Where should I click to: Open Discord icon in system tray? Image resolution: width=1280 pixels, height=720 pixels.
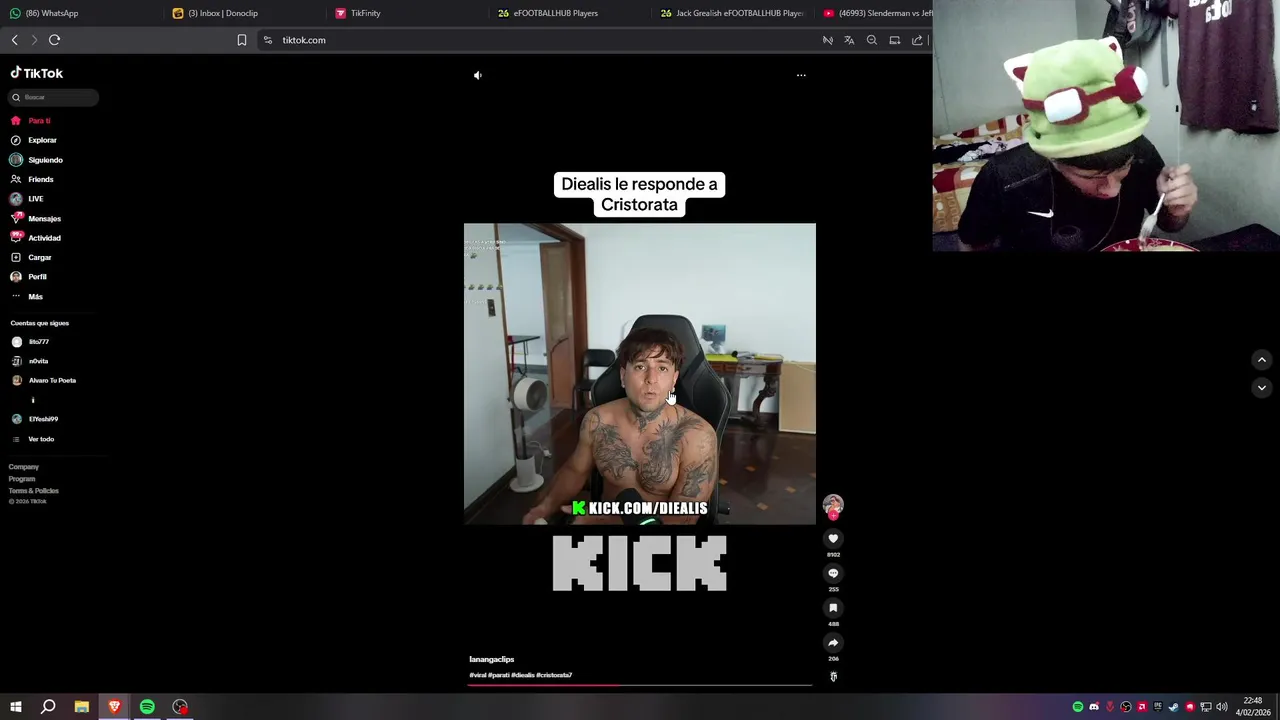click(1094, 707)
